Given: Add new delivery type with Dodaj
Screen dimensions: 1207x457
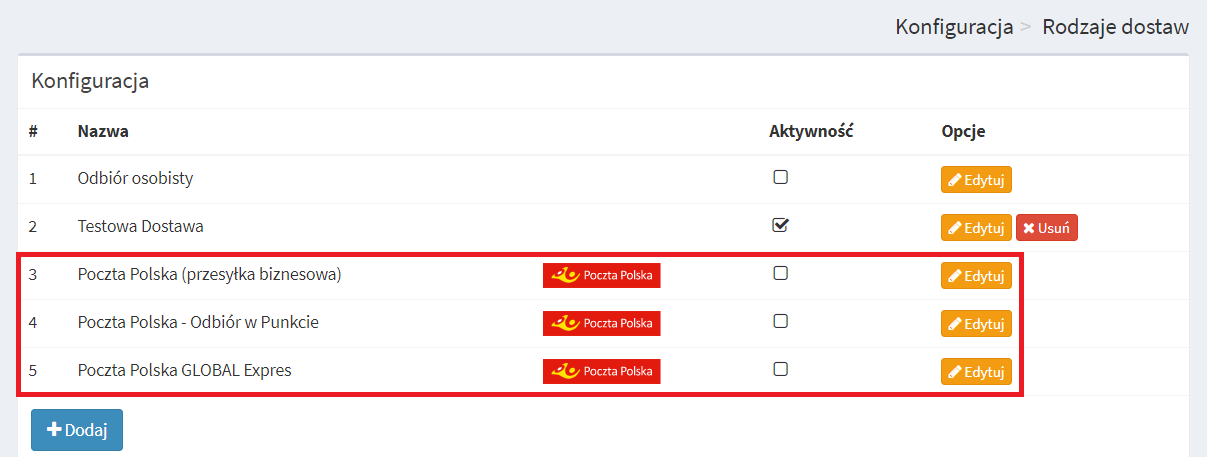Looking at the screenshot, I should 77,430.
